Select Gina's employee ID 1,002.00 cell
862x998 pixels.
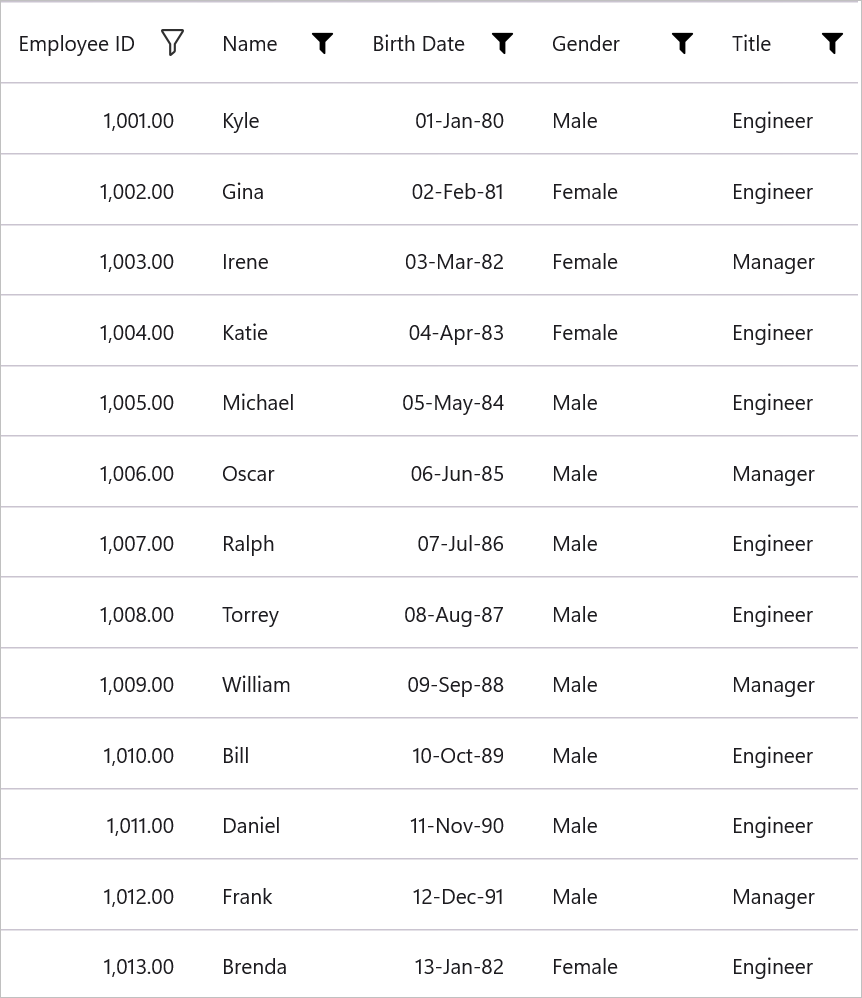tap(137, 192)
